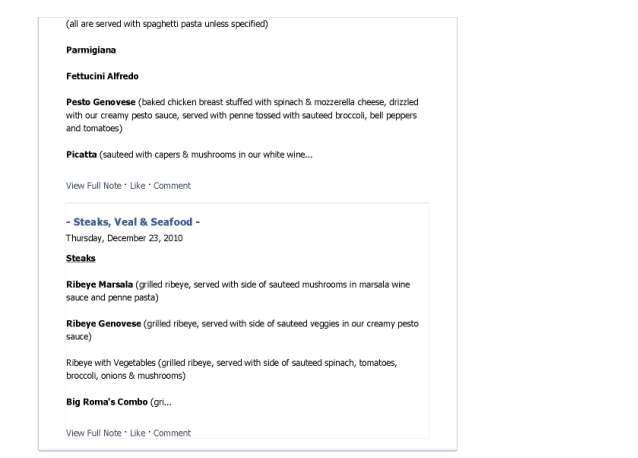Click Like below the Picatta entry
638x458 pixels.
138,186
